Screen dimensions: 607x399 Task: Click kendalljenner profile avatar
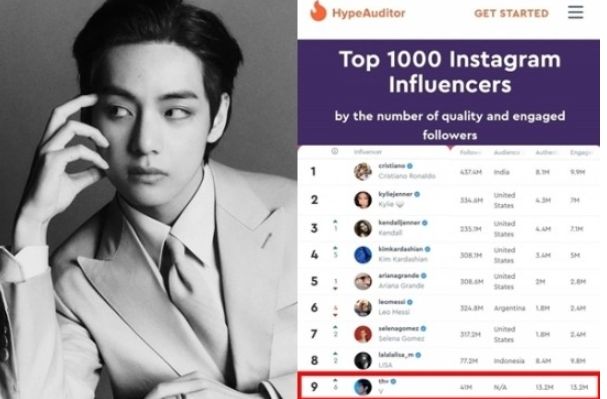click(363, 228)
